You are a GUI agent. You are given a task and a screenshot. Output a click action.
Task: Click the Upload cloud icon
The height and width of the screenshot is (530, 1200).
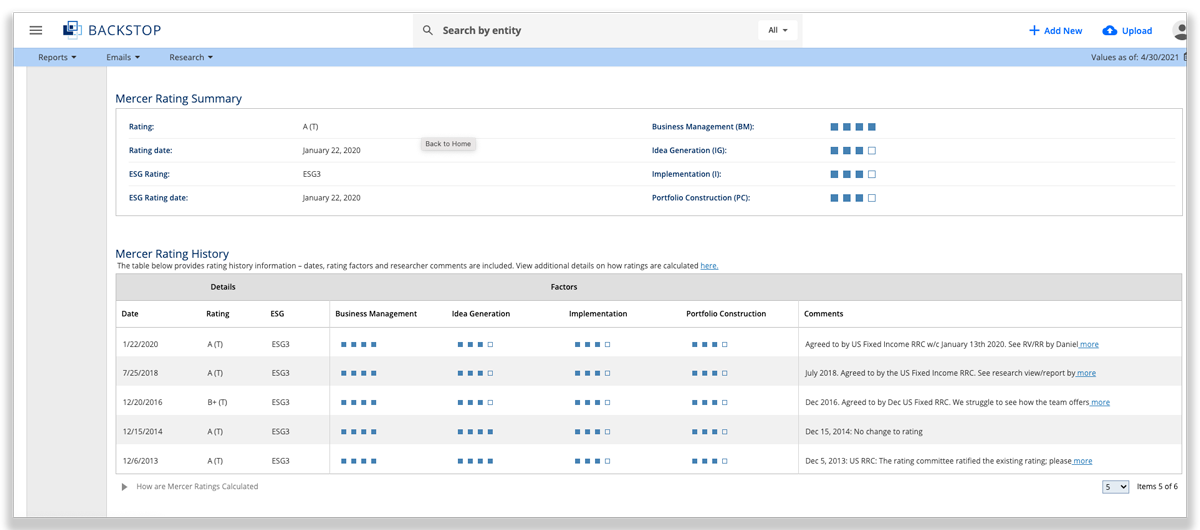click(1110, 31)
